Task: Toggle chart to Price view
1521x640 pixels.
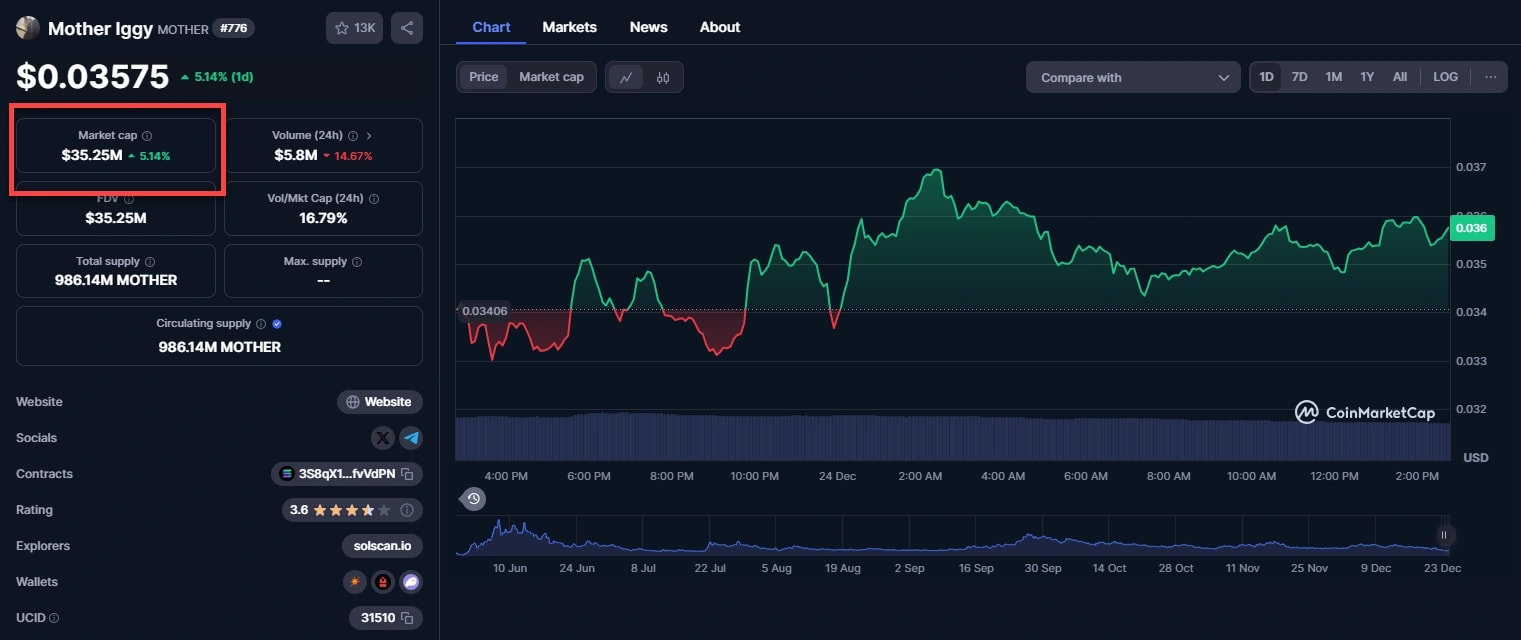Action: pos(484,77)
